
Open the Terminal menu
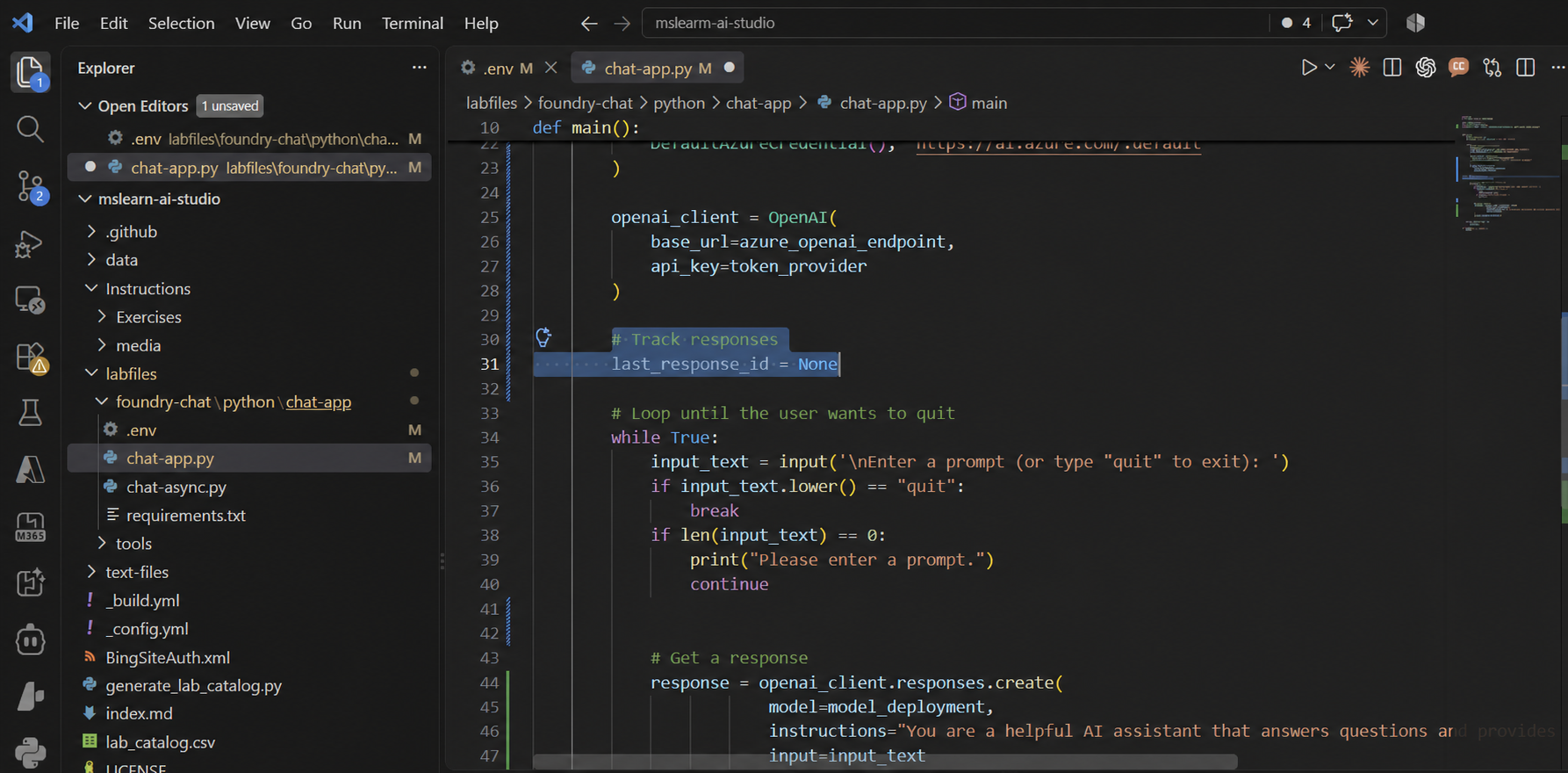tap(412, 24)
